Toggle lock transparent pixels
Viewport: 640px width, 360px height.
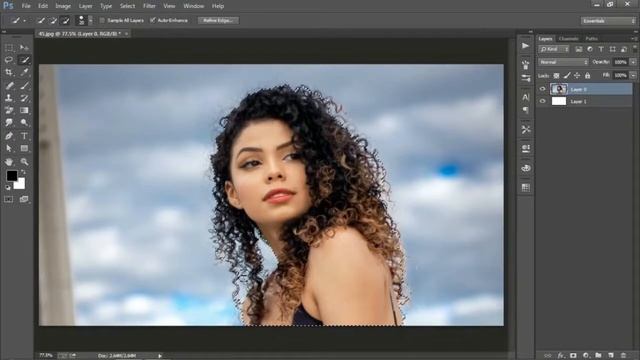coord(556,76)
